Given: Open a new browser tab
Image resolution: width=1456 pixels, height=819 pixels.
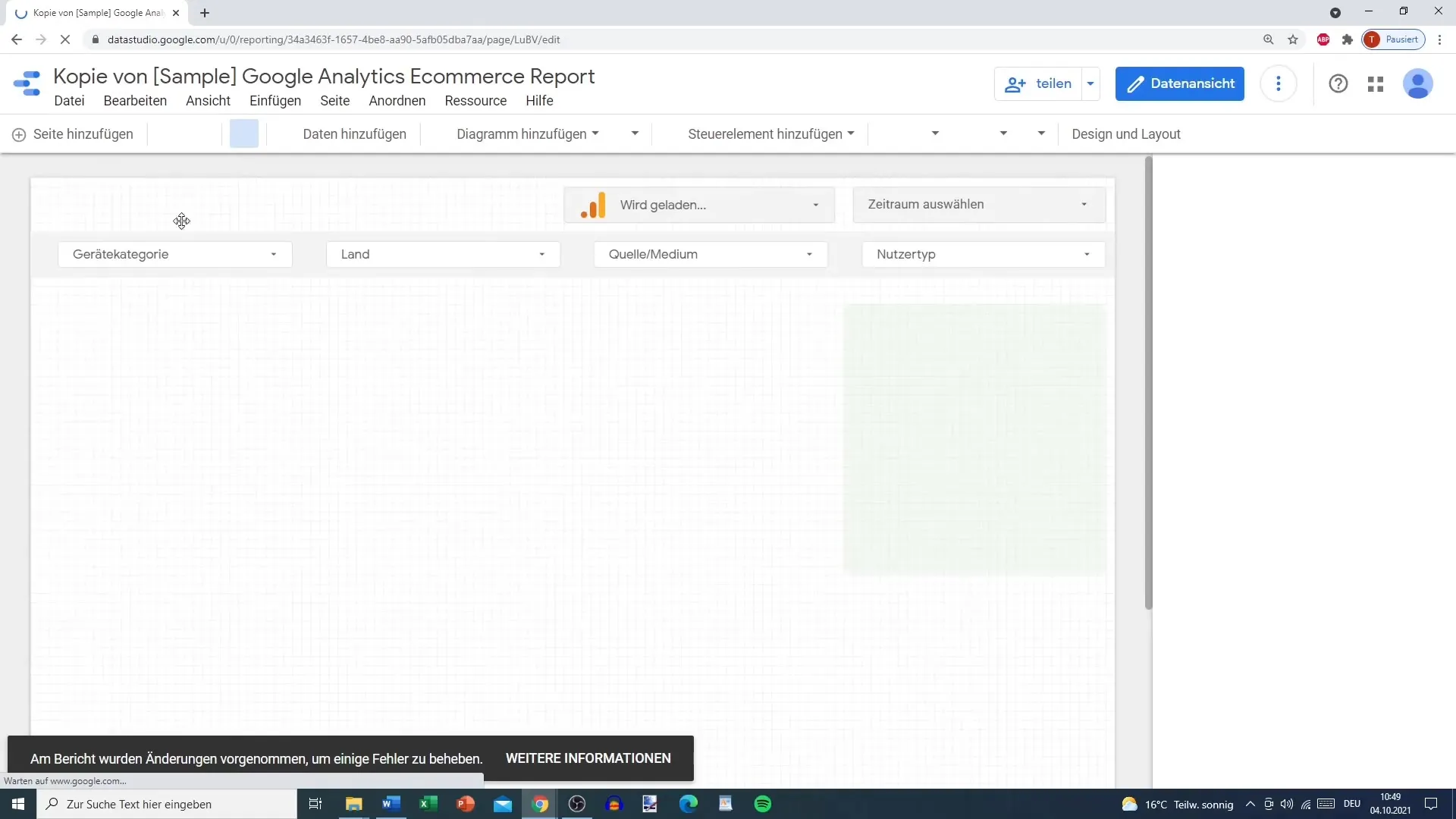Looking at the screenshot, I should [205, 13].
